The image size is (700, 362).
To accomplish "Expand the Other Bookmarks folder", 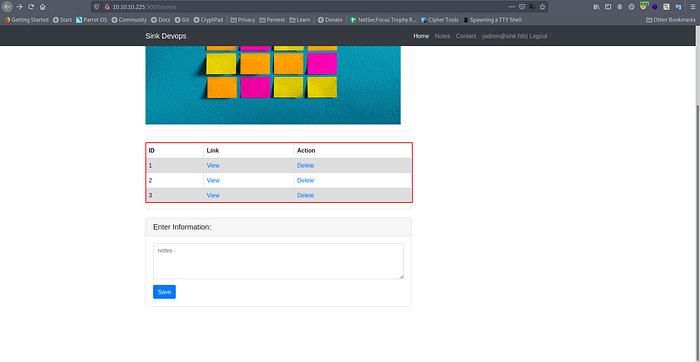I will [671, 20].
